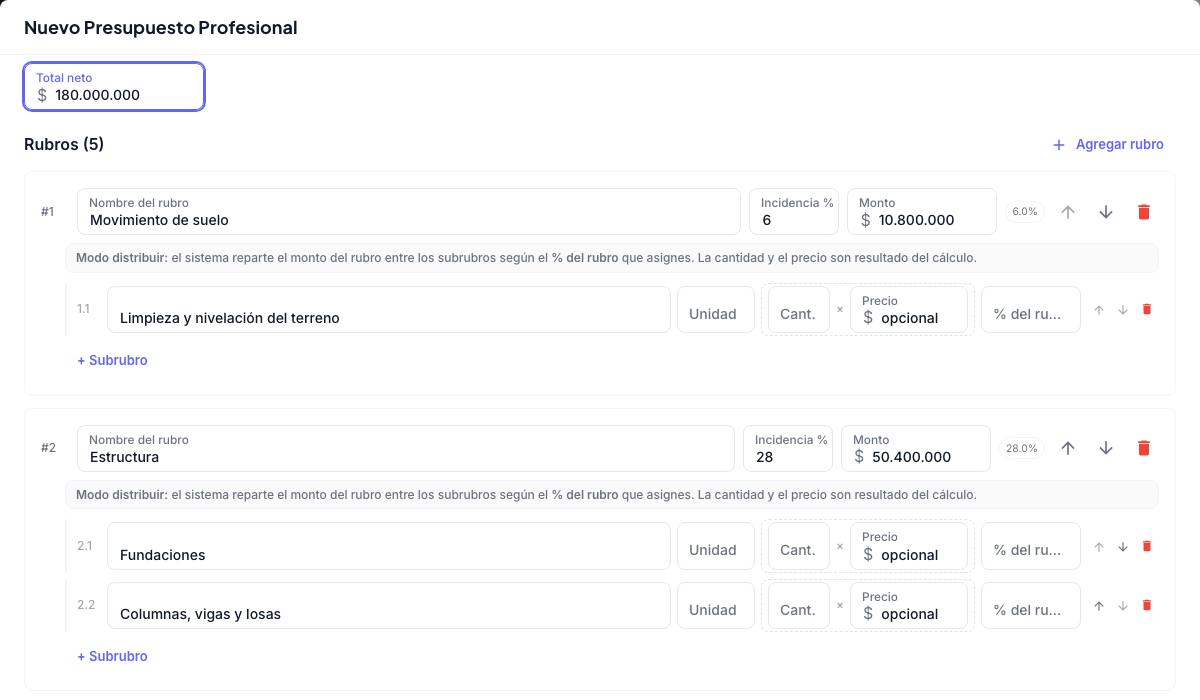The height and width of the screenshot is (700, 1200).
Task: Set Cant. for Columnas, vigas y losas
Action: click(799, 606)
